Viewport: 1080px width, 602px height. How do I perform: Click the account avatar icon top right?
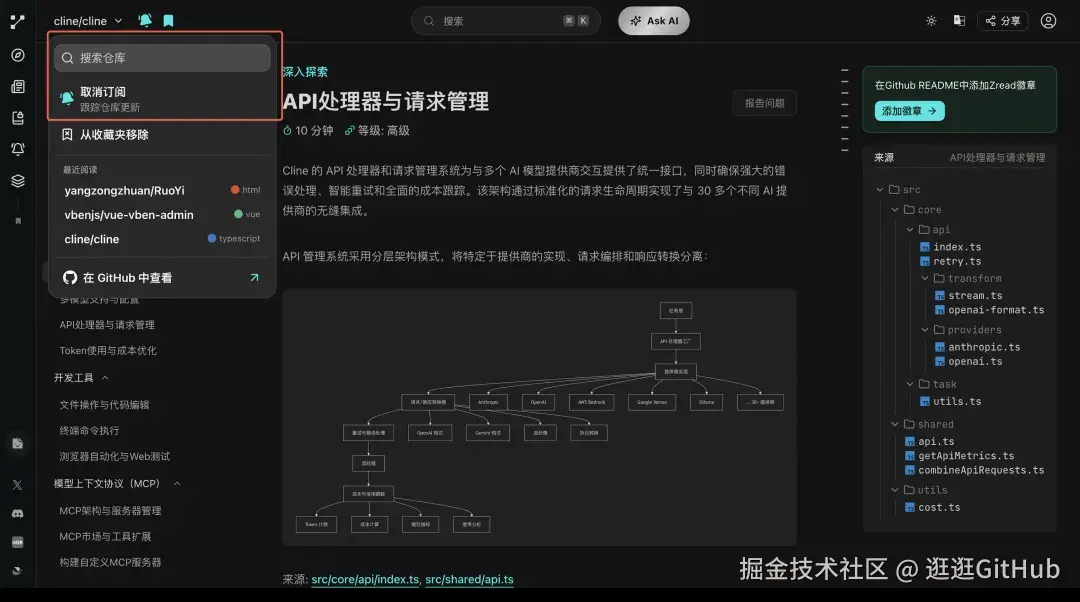[x=1048, y=20]
